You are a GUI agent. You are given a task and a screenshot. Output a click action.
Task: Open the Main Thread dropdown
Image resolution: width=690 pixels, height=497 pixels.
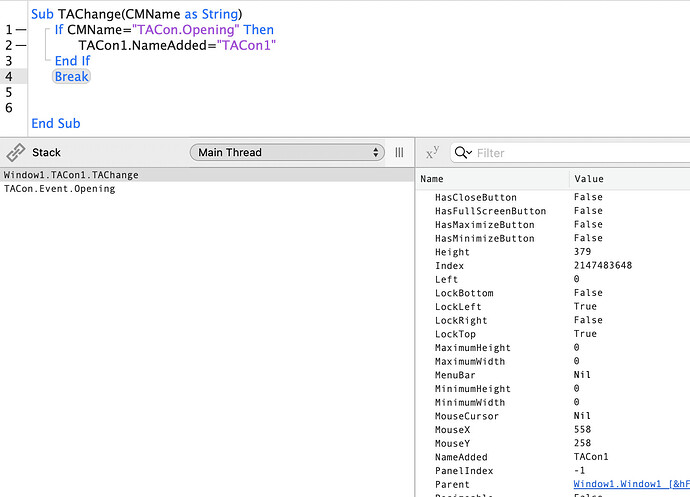[287, 152]
